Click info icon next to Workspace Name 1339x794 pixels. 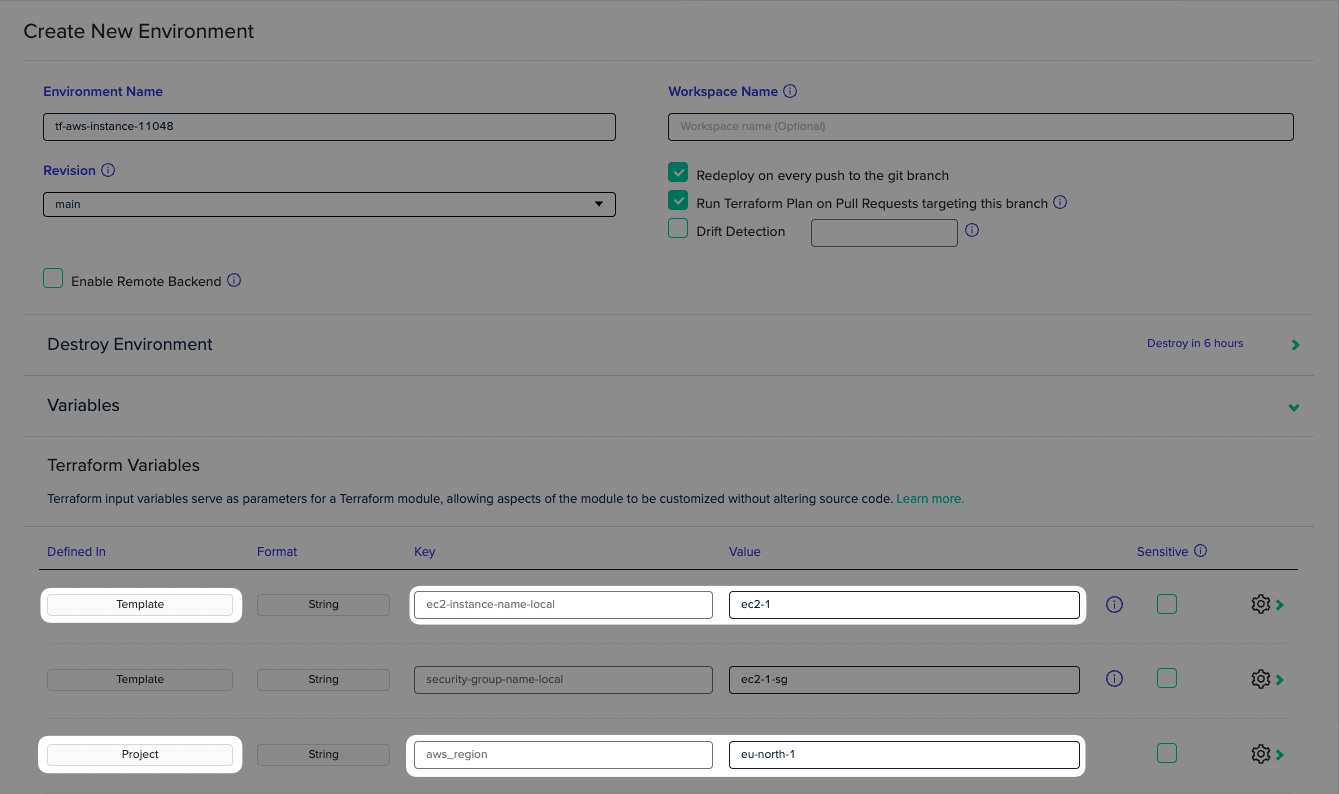(x=790, y=91)
